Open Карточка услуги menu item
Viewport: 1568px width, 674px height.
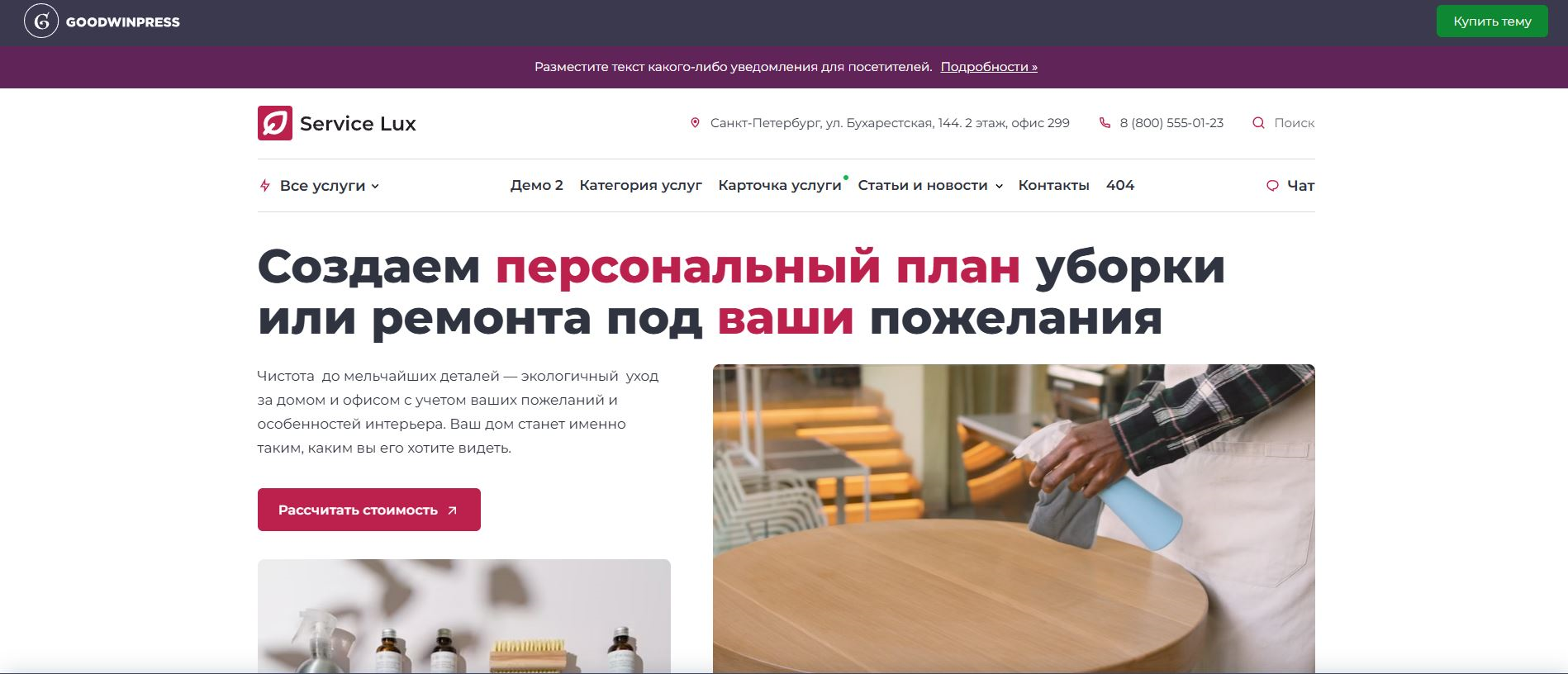click(780, 185)
